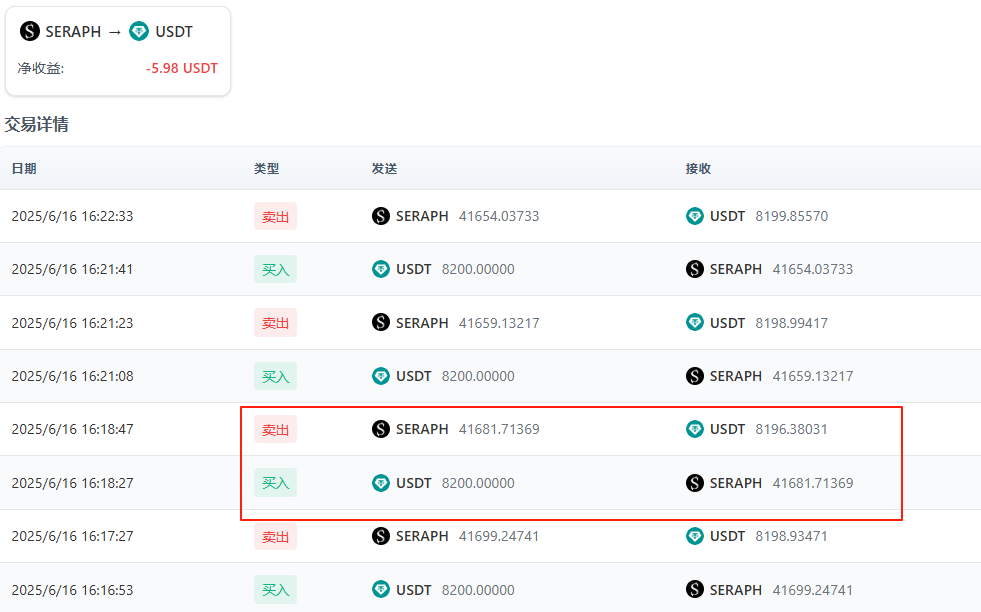Click the 日期 column header
Viewport: 981px width, 612px height.
24,168
